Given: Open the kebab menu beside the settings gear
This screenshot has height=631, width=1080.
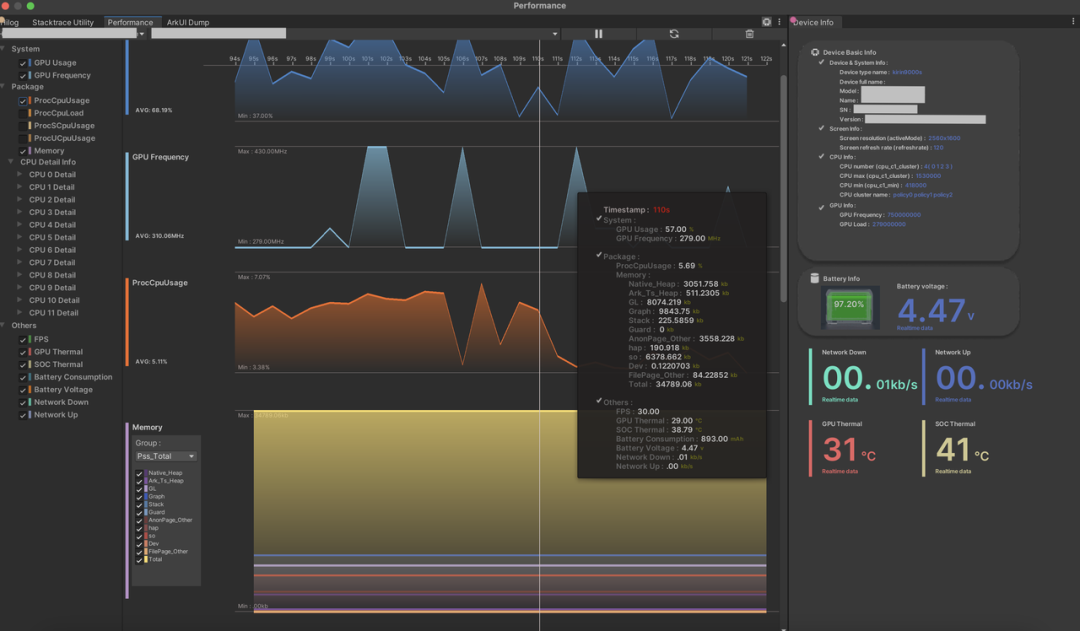Looking at the screenshot, I should (779, 21).
